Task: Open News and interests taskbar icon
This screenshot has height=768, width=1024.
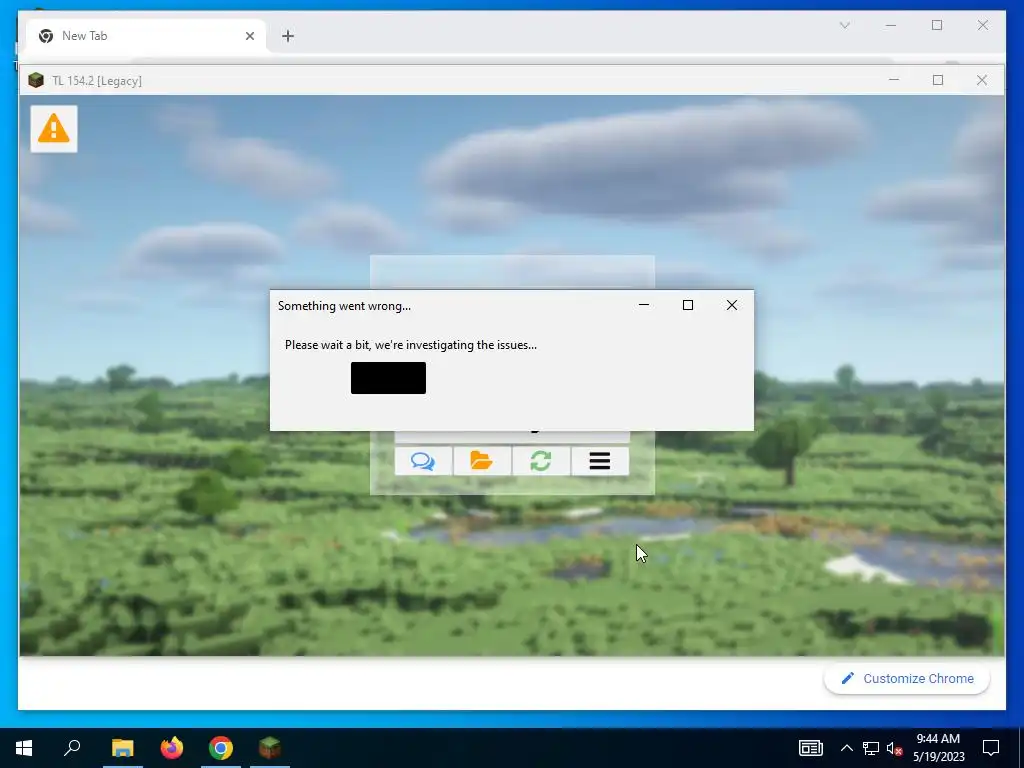Action: (810, 748)
